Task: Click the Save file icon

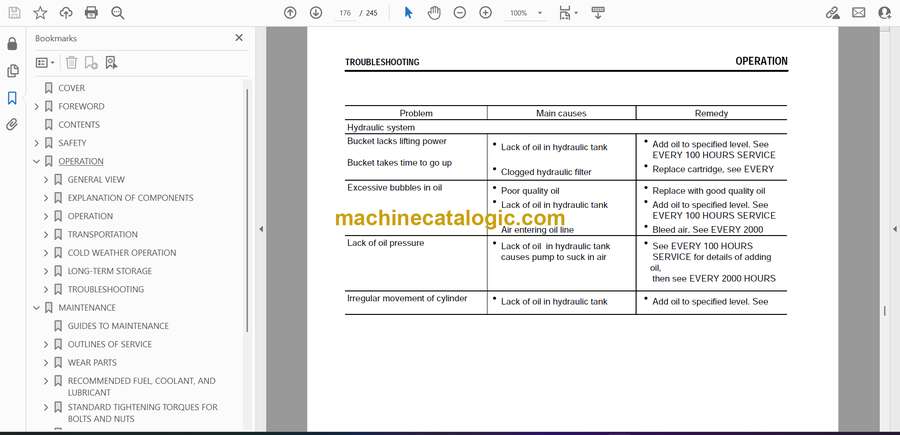Action: (x=14, y=13)
